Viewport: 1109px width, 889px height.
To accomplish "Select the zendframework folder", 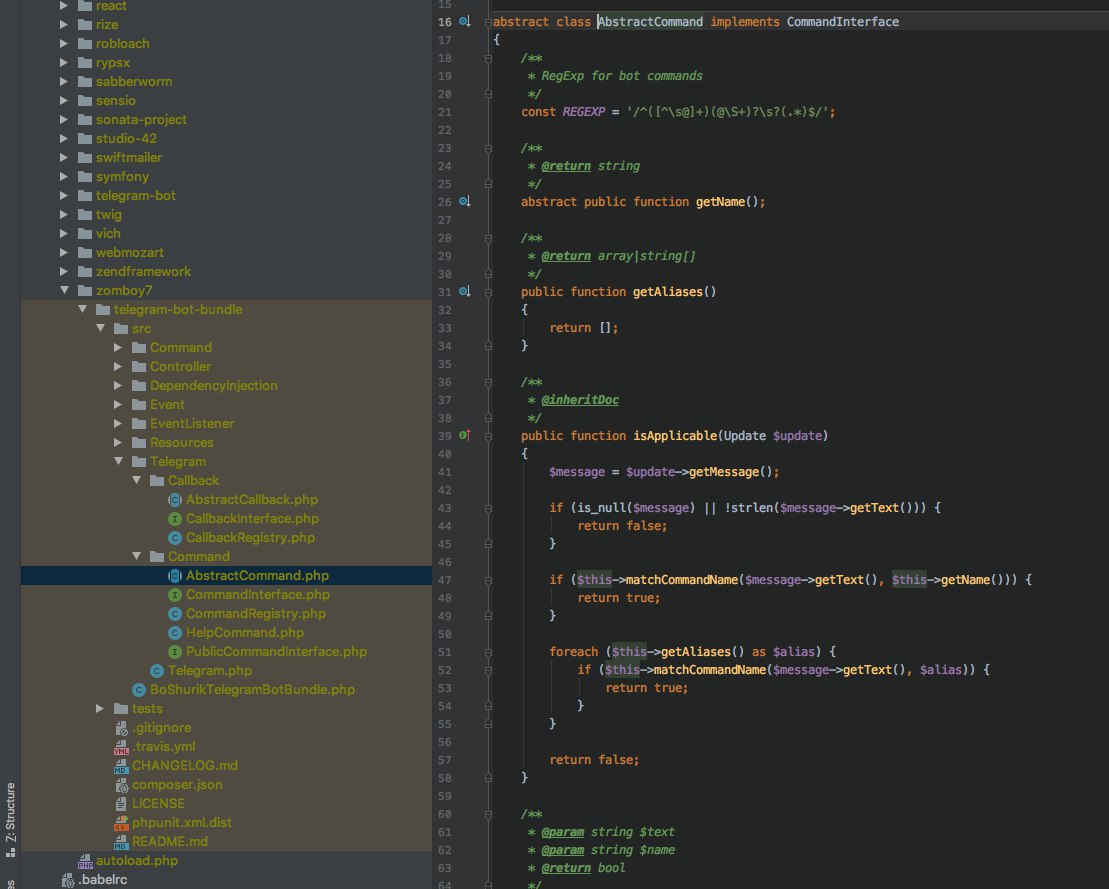I will point(226,272).
